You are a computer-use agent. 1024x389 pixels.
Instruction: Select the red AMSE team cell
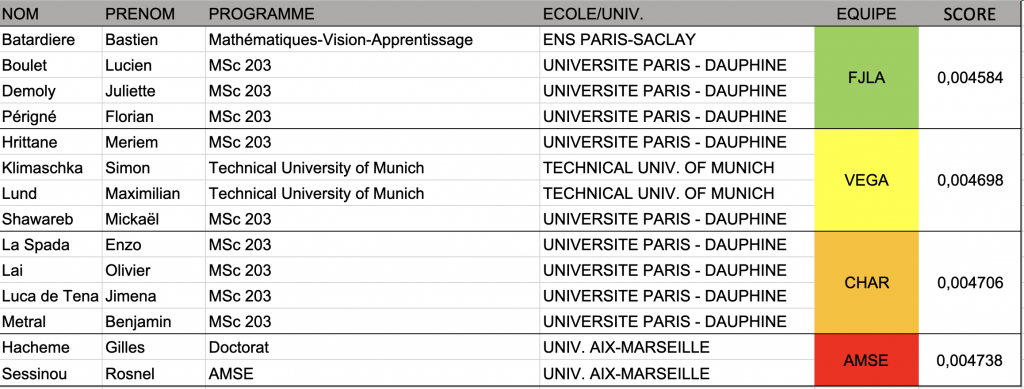[867, 360]
